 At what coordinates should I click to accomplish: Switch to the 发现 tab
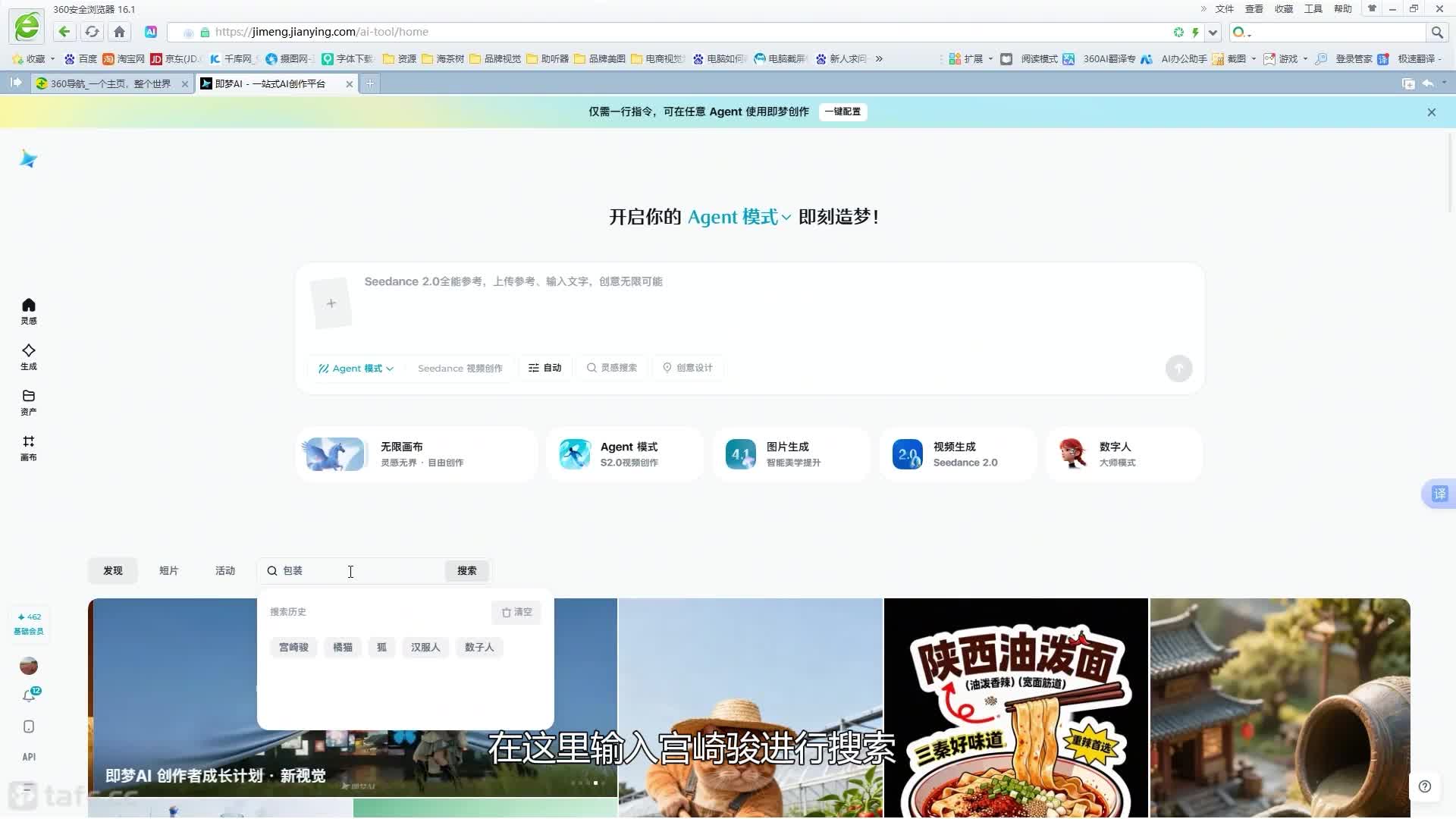click(x=113, y=571)
